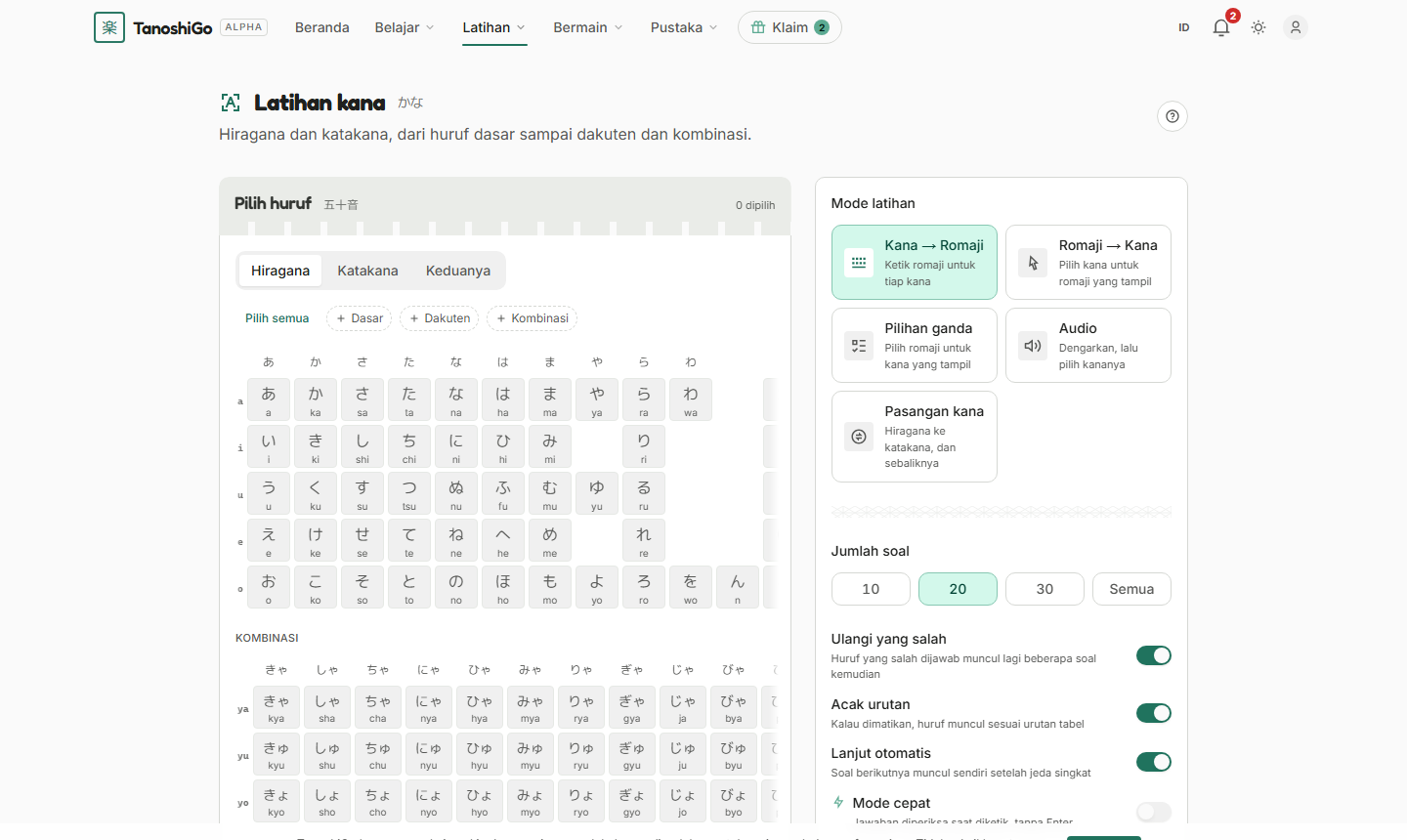Select 10 as Jumlah soal
Viewport: 1407px width, 840px height.
tap(871, 589)
